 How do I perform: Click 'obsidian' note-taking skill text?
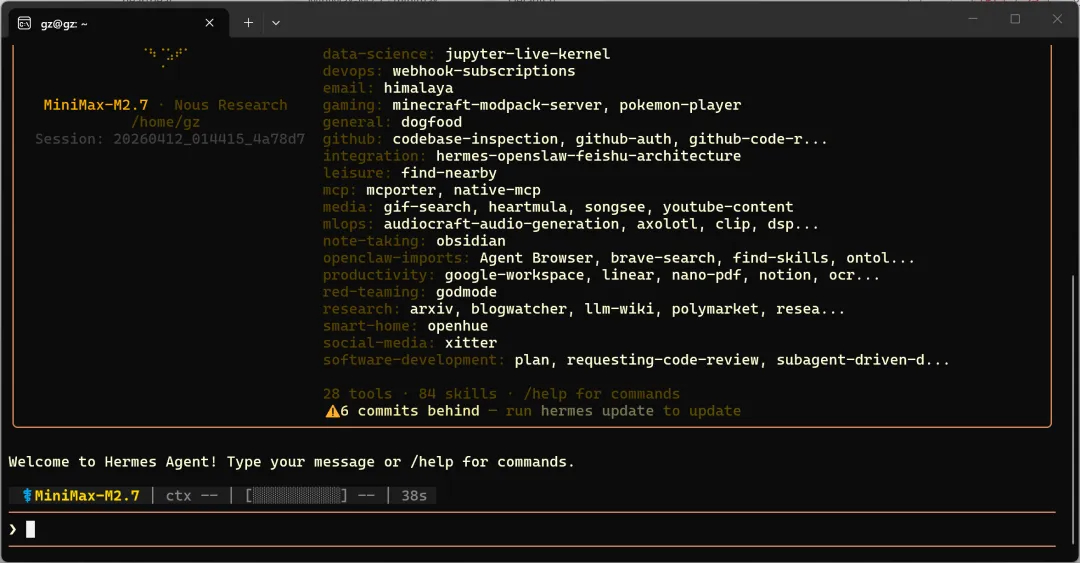pyautogui.click(x=470, y=240)
